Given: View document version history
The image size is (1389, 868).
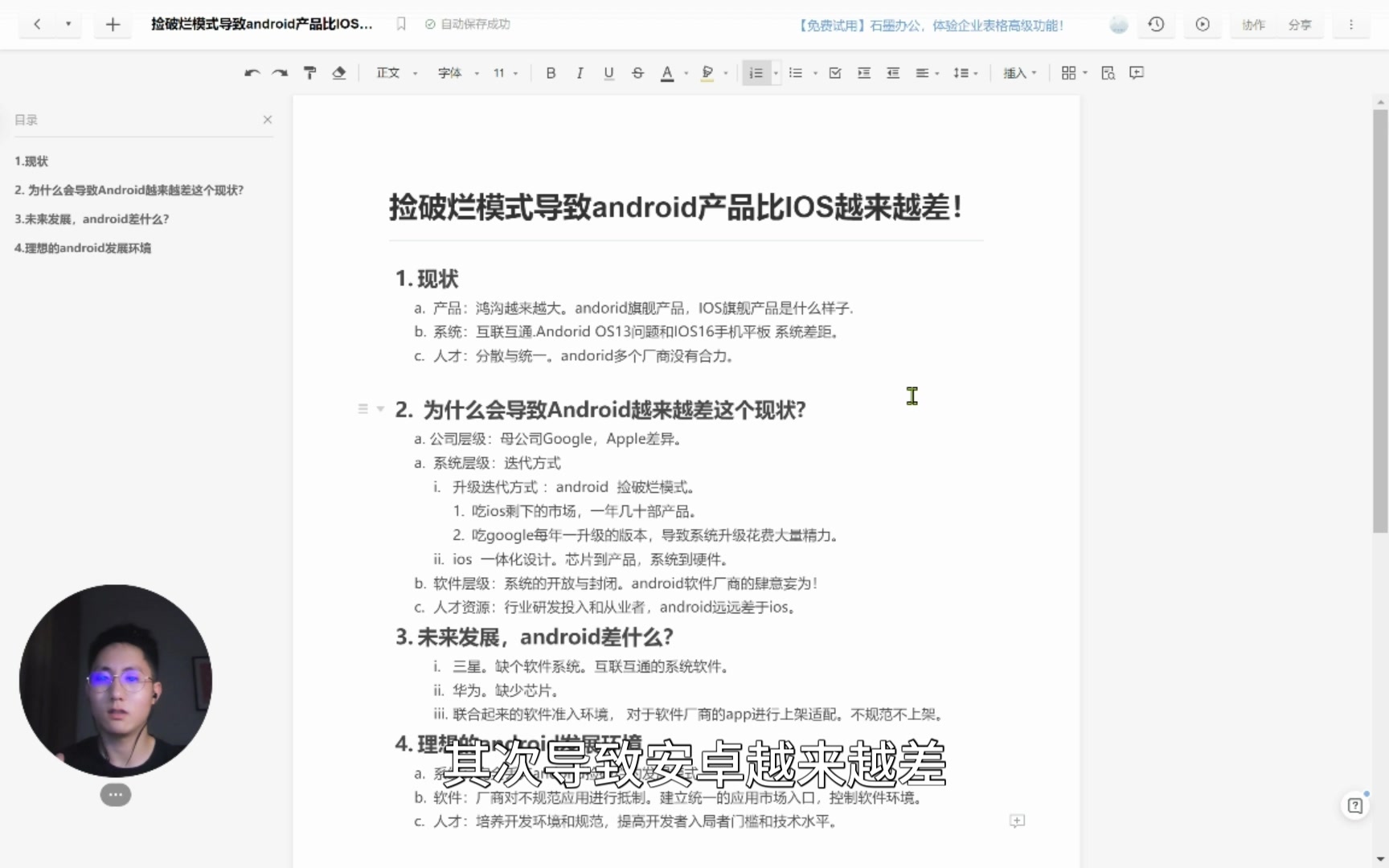Looking at the screenshot, I should pos(1156,24).
